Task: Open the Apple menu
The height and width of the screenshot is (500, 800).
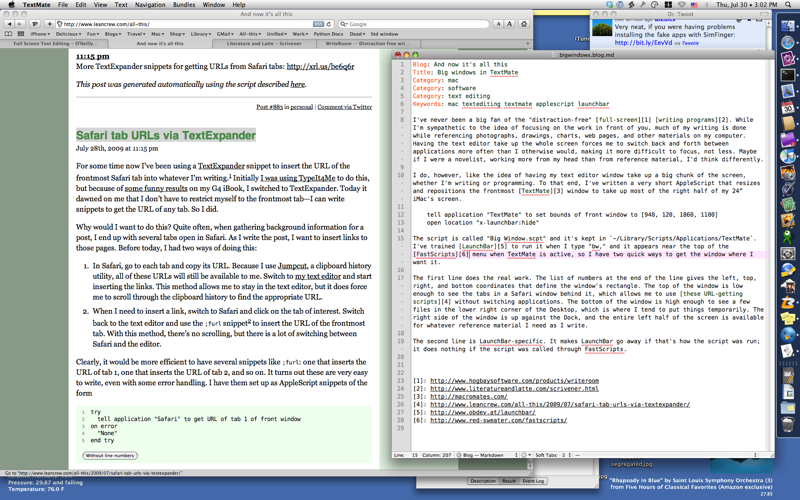Action: pos(11,5)
